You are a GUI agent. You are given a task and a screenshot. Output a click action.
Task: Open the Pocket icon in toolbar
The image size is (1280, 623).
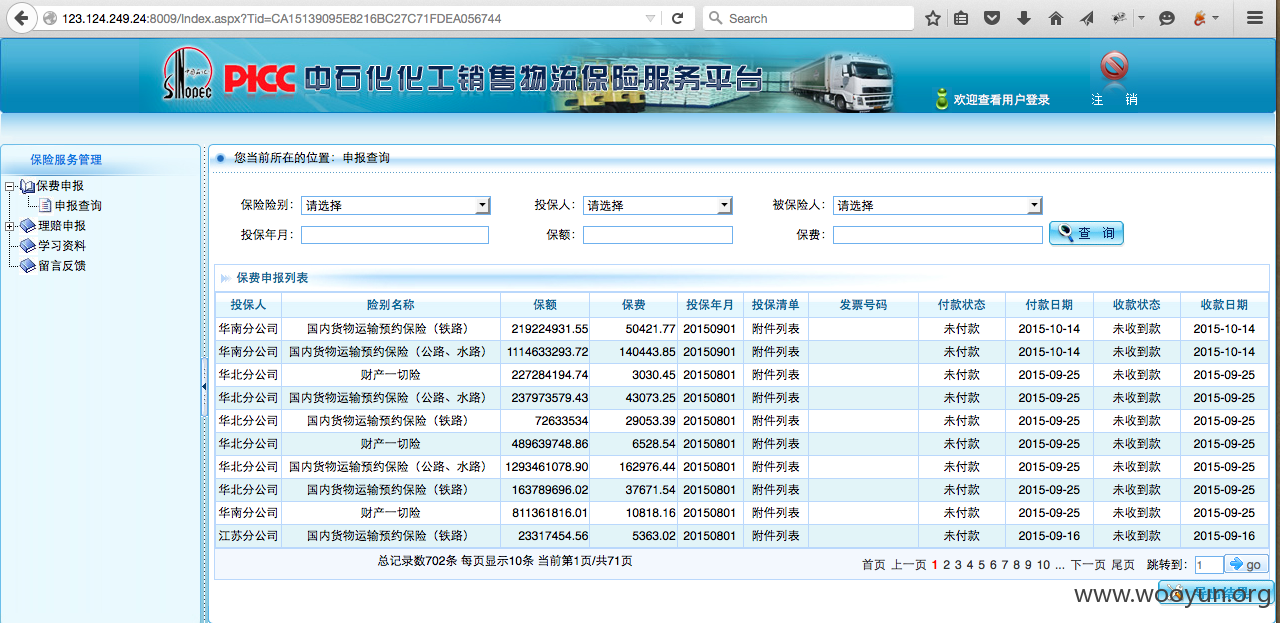[x=992, y=18]
